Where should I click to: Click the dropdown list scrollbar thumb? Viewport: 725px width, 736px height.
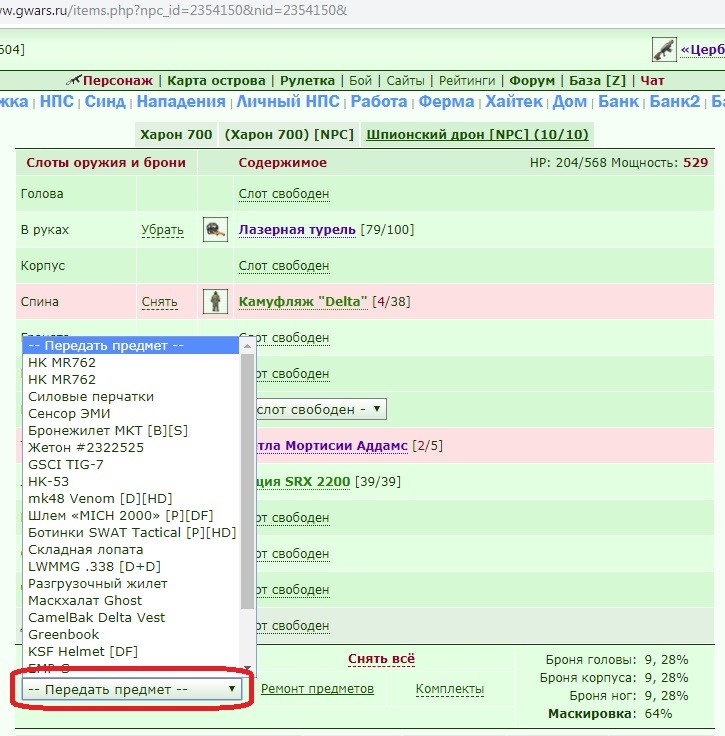tap(247, 481)
